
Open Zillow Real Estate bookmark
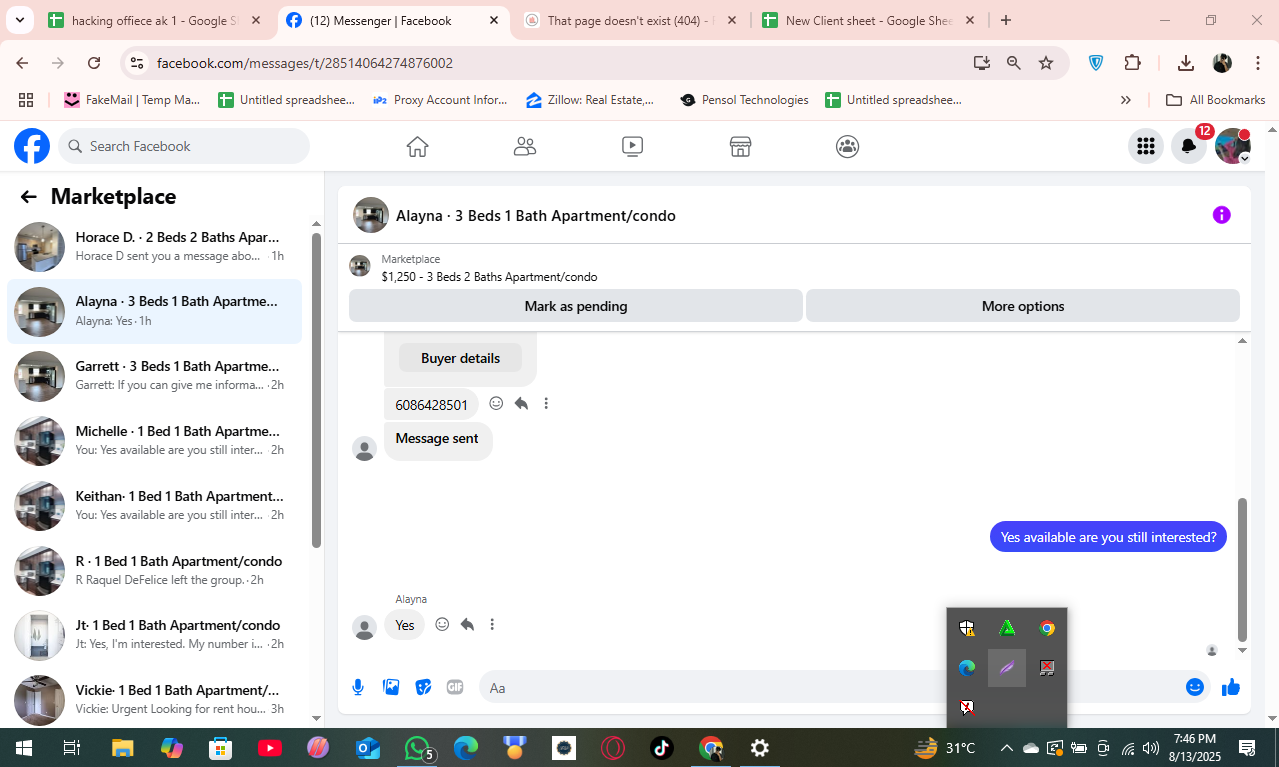(x=590, y=100)
